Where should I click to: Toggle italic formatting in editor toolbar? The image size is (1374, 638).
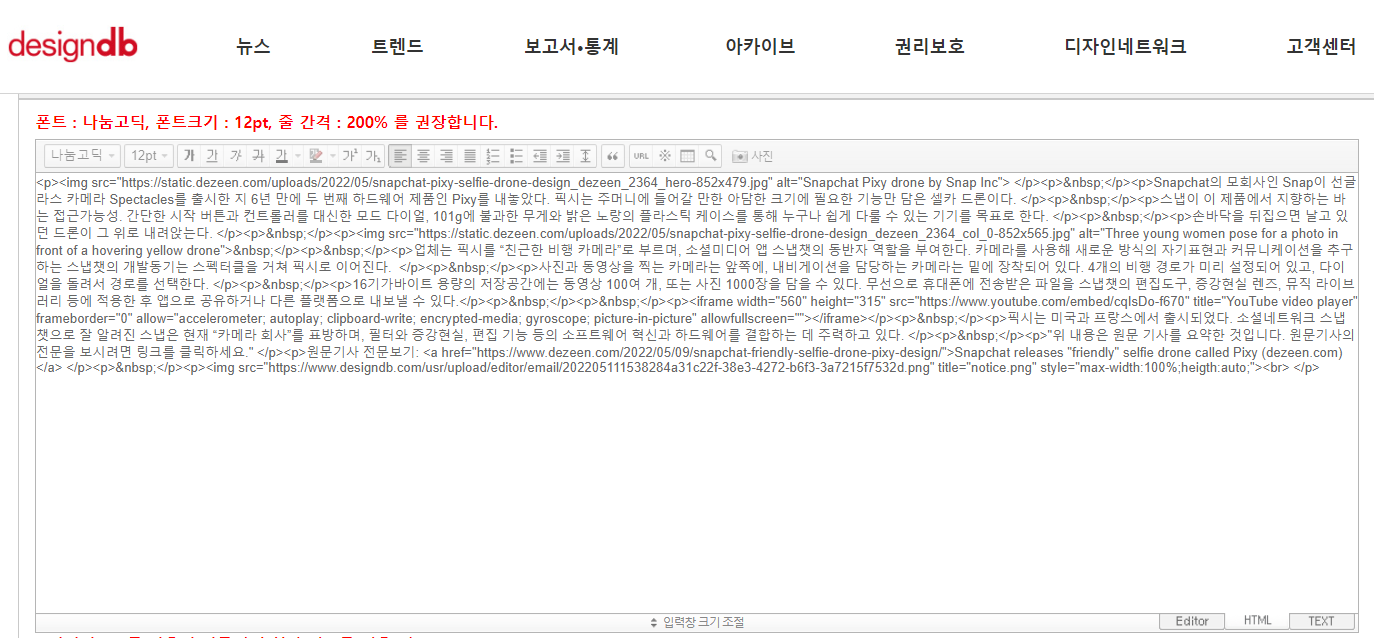[x=235, y=156]
